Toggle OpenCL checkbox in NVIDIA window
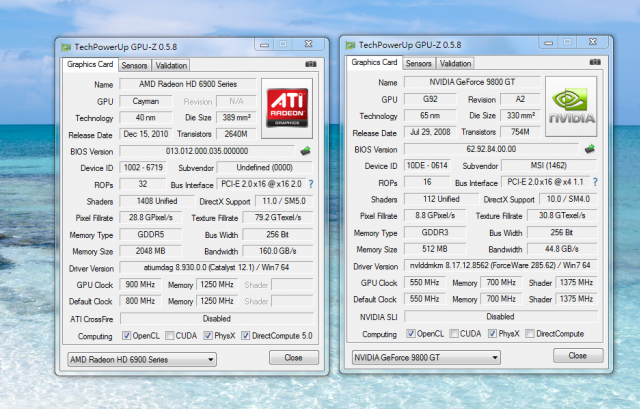 point(411,333)
